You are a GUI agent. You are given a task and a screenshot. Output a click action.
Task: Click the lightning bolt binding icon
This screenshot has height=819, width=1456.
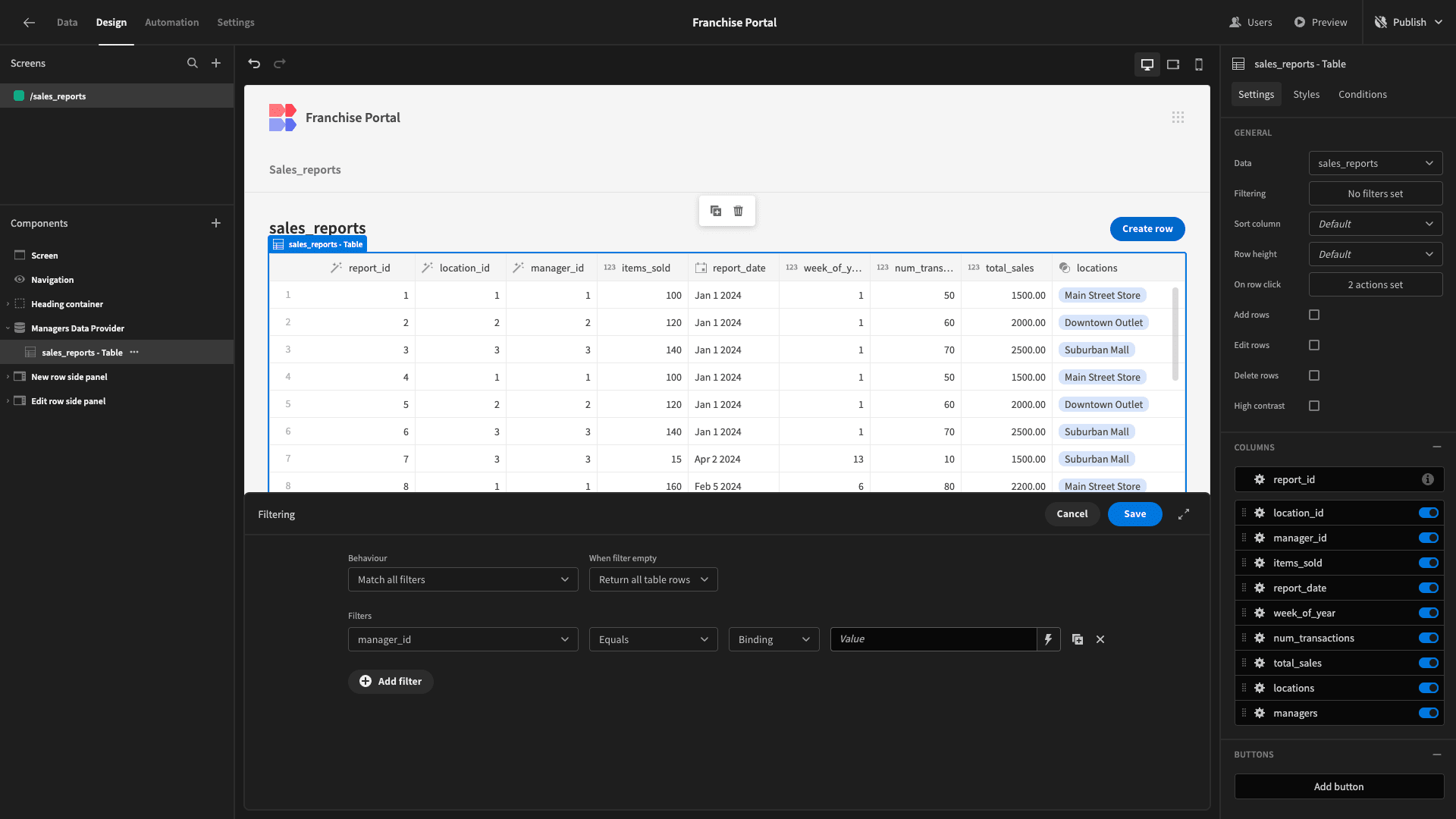pyautogui.click(x=1048, y=639)
